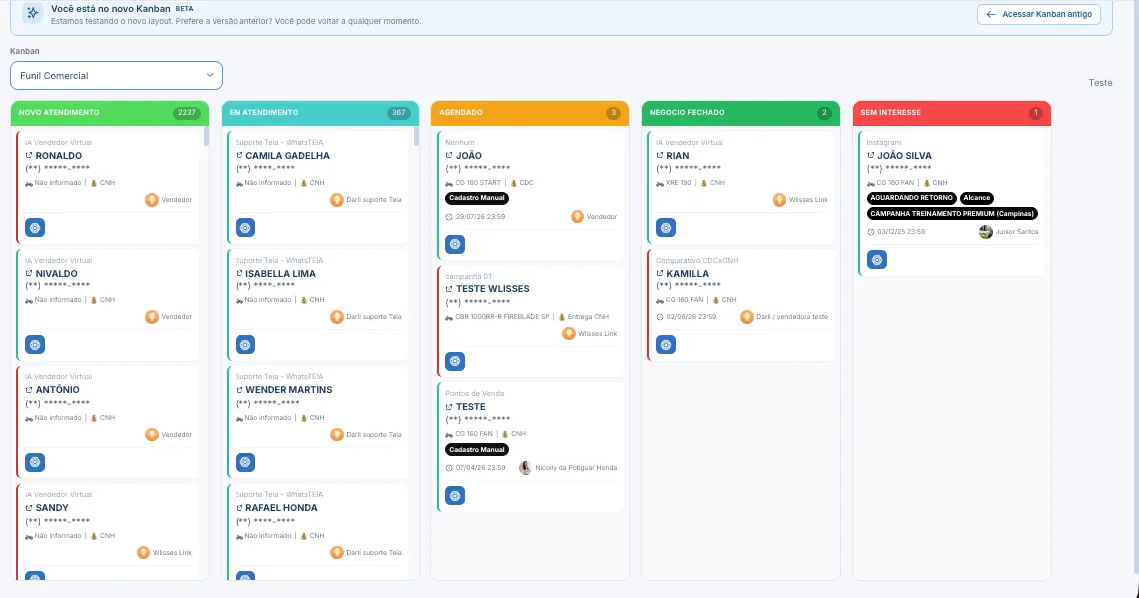Image resolution: width=1139 pixels, height=598 pixels.
Task: Click clock icon beside 03/12/25 23:59
Action: pos(871,232)
